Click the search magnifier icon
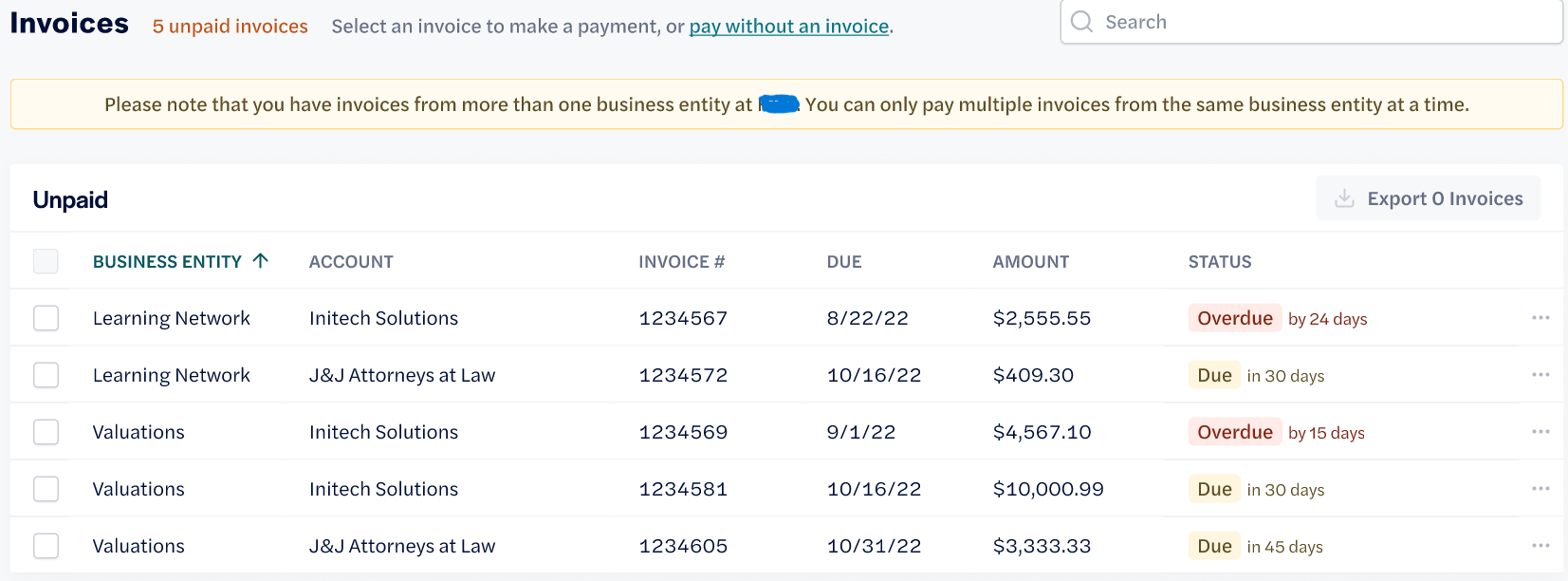 click(x=1082, y=21)
